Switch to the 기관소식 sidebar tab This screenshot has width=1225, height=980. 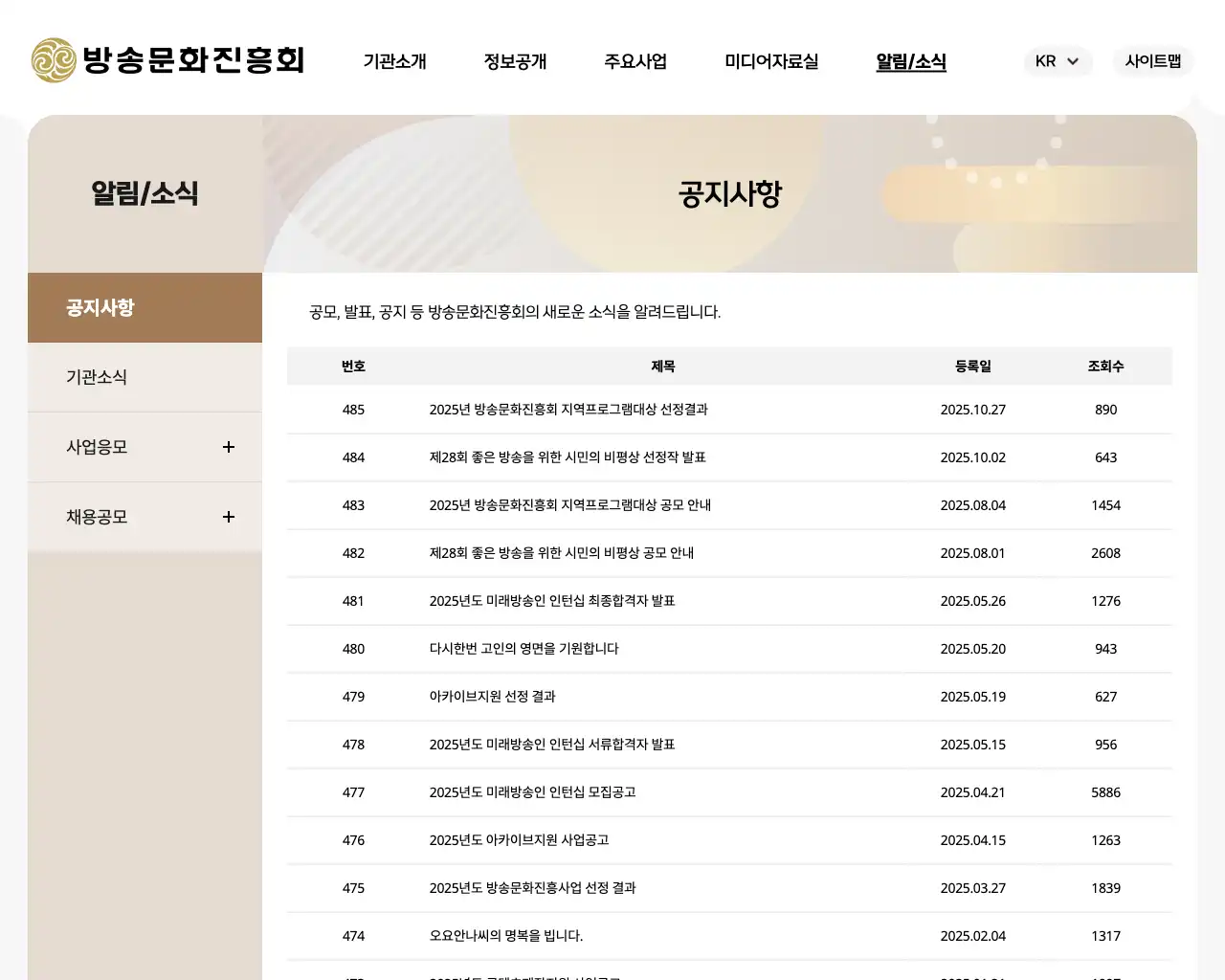point(97,377)
